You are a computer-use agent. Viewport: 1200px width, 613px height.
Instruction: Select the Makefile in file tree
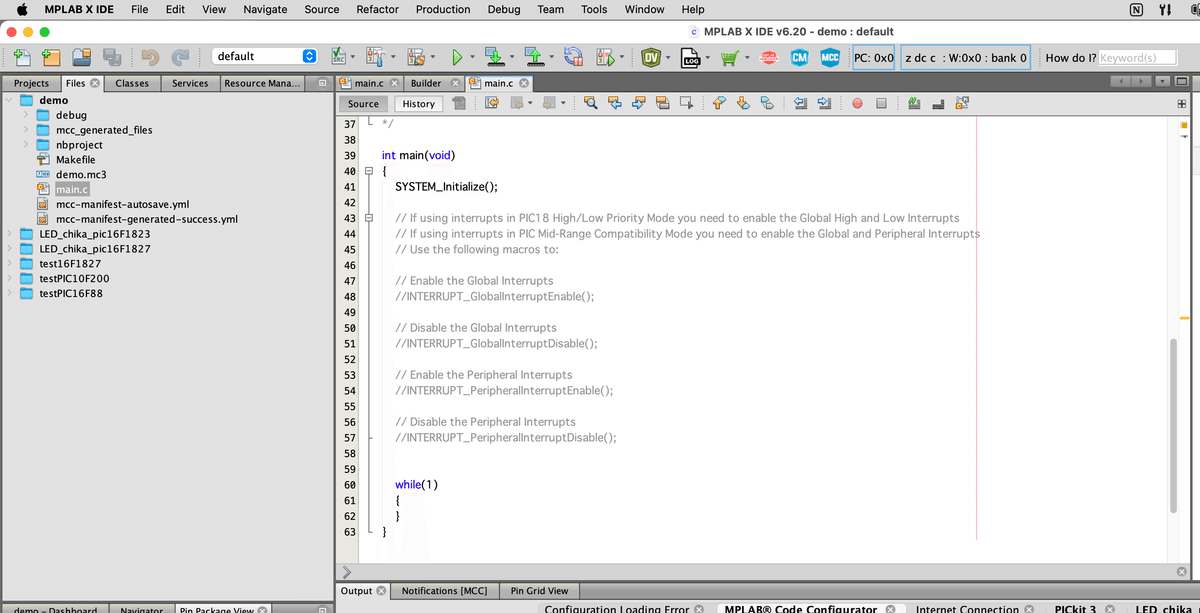[75, 160]
